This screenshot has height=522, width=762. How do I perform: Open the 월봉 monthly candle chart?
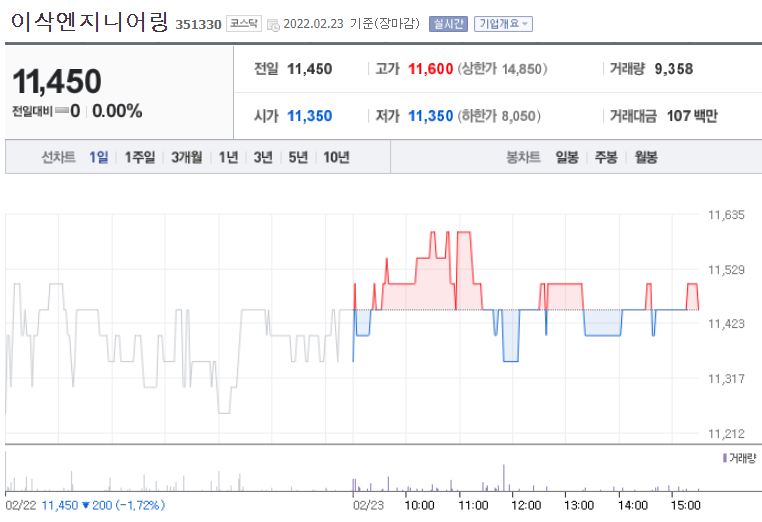pyautogui.click(x=646, y=157)
